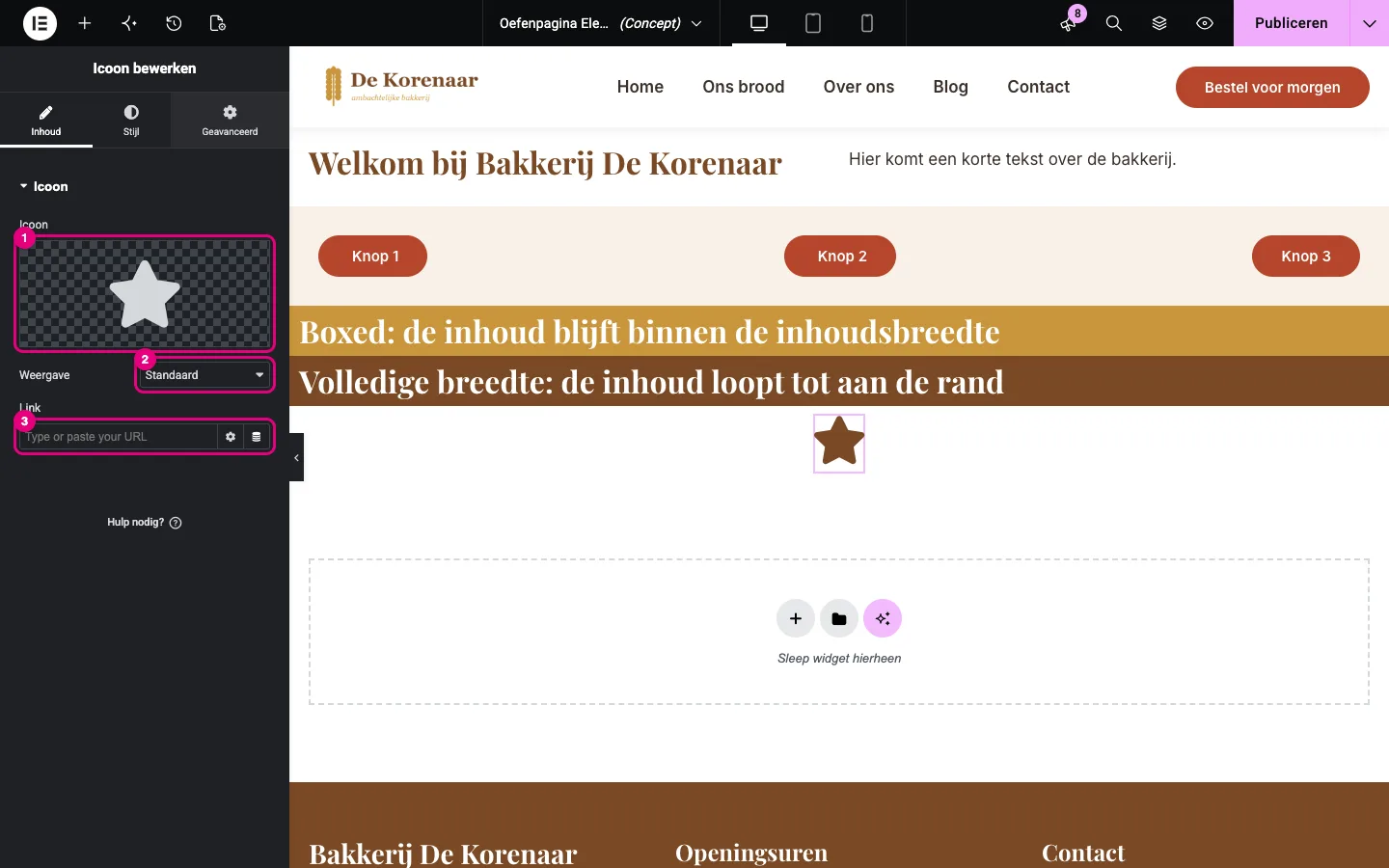Go to the Blog menu item
The height and width of the screenshot is (868, 1389).
click(950, 87)
